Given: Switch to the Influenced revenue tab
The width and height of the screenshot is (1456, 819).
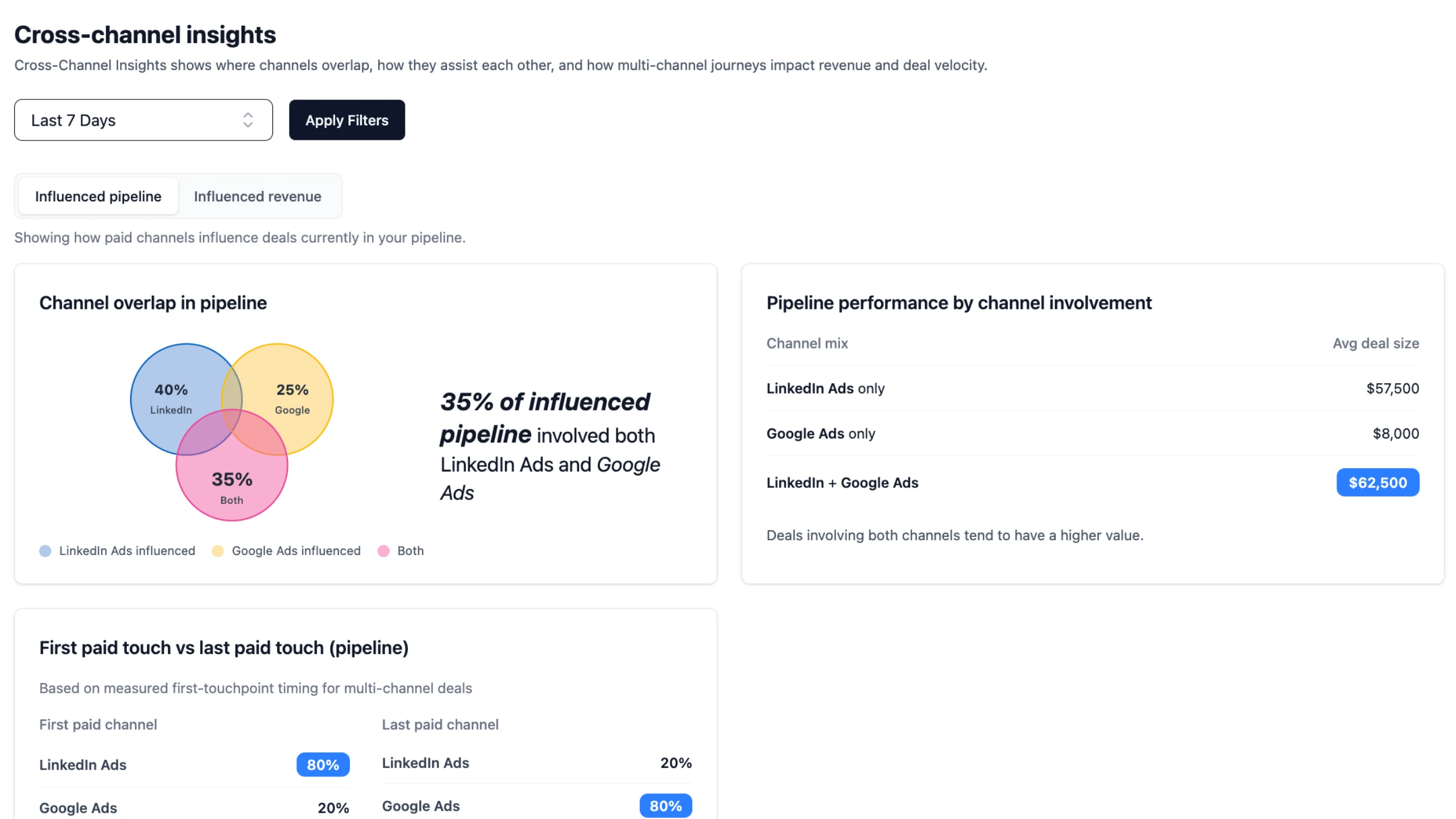Looking at the screenshot, I should click(257, 196).
